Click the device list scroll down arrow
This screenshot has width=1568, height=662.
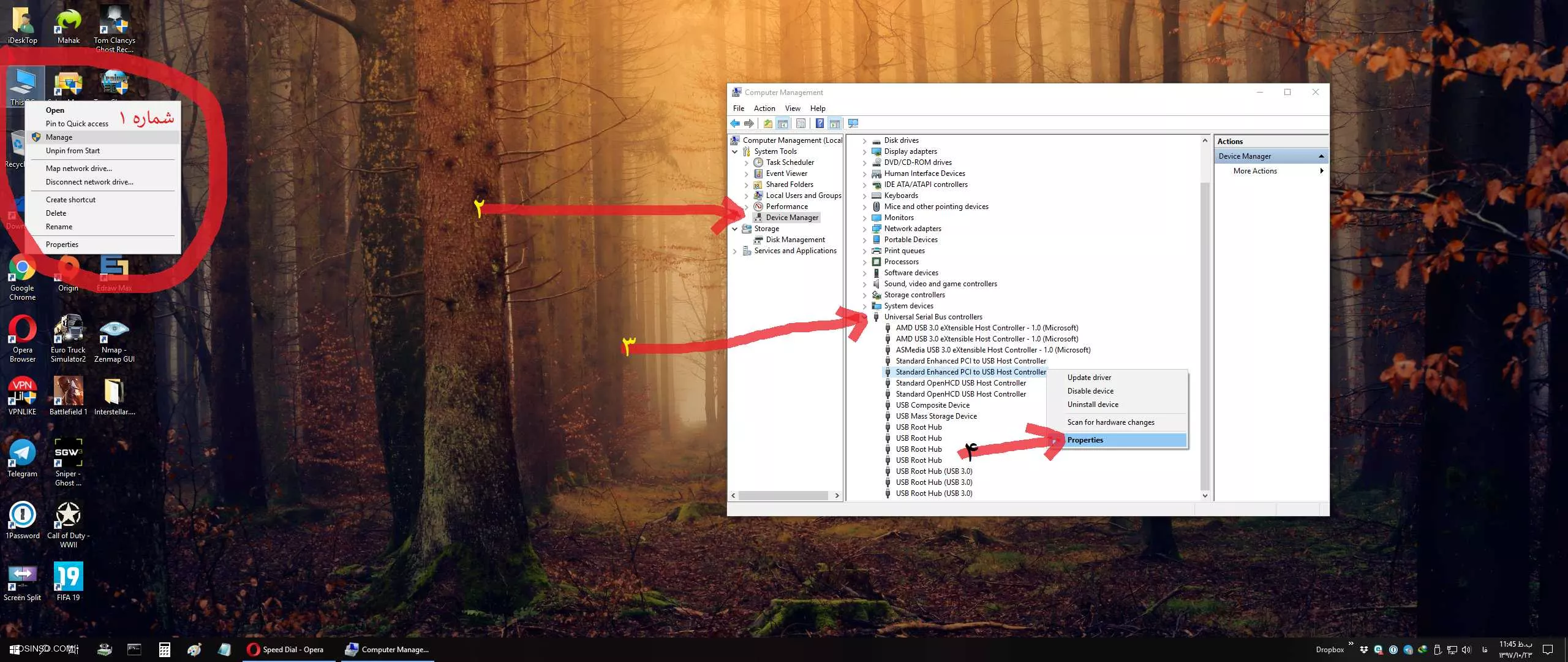1205,495
